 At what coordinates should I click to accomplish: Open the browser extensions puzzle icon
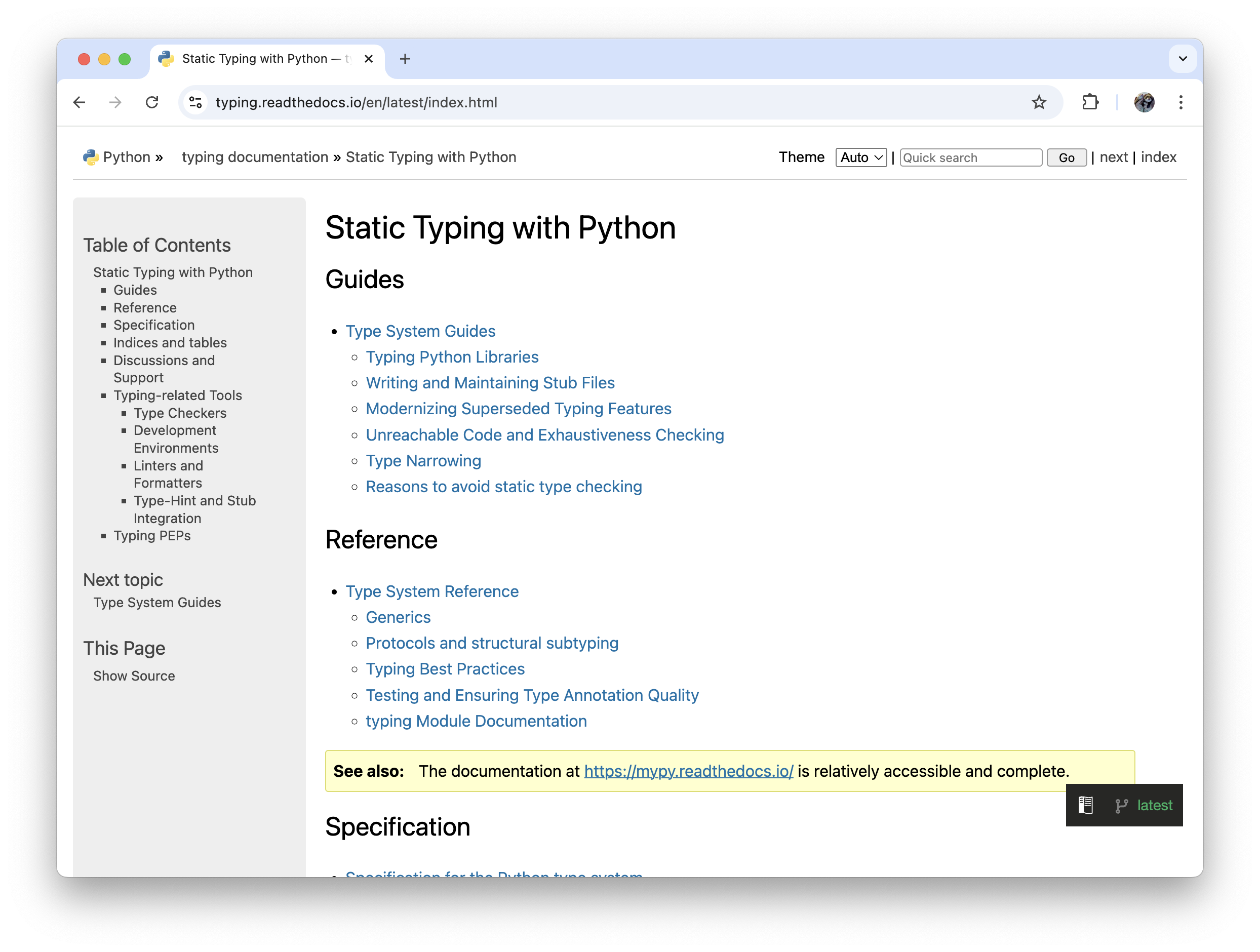click(1090, 103)
